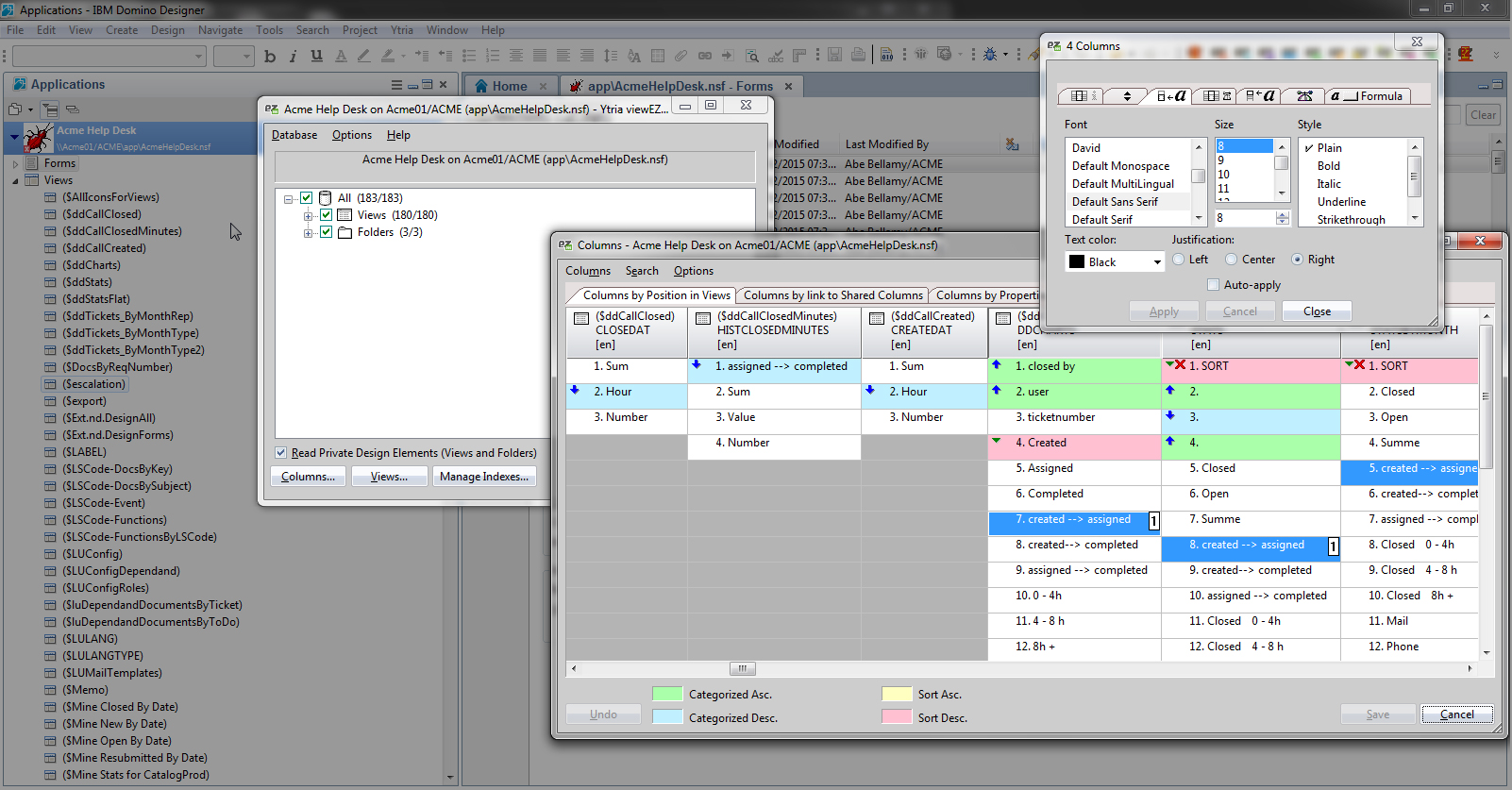Click the insert table toolbar icon

tap(658, 56)
